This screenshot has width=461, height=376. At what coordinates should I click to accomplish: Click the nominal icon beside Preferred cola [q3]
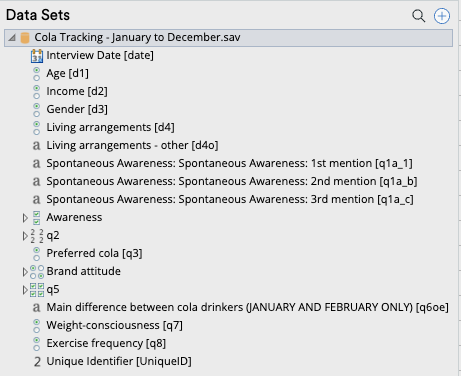pos(37,254)
